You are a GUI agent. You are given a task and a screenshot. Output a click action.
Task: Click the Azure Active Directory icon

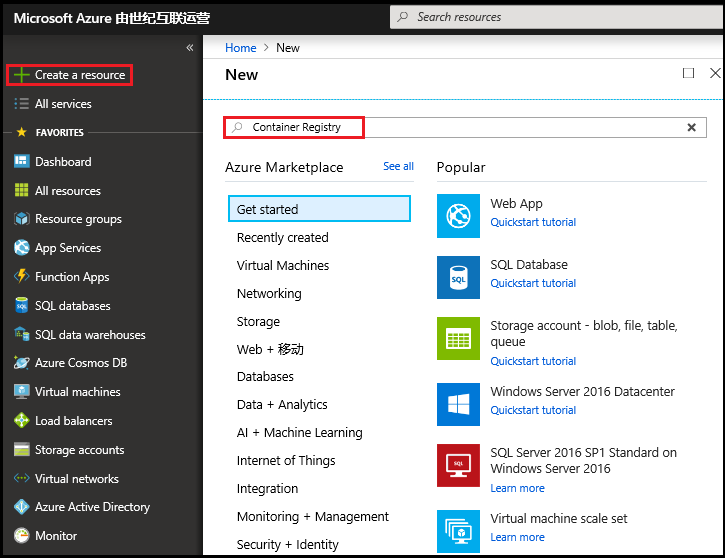click(x=21, y=507)
